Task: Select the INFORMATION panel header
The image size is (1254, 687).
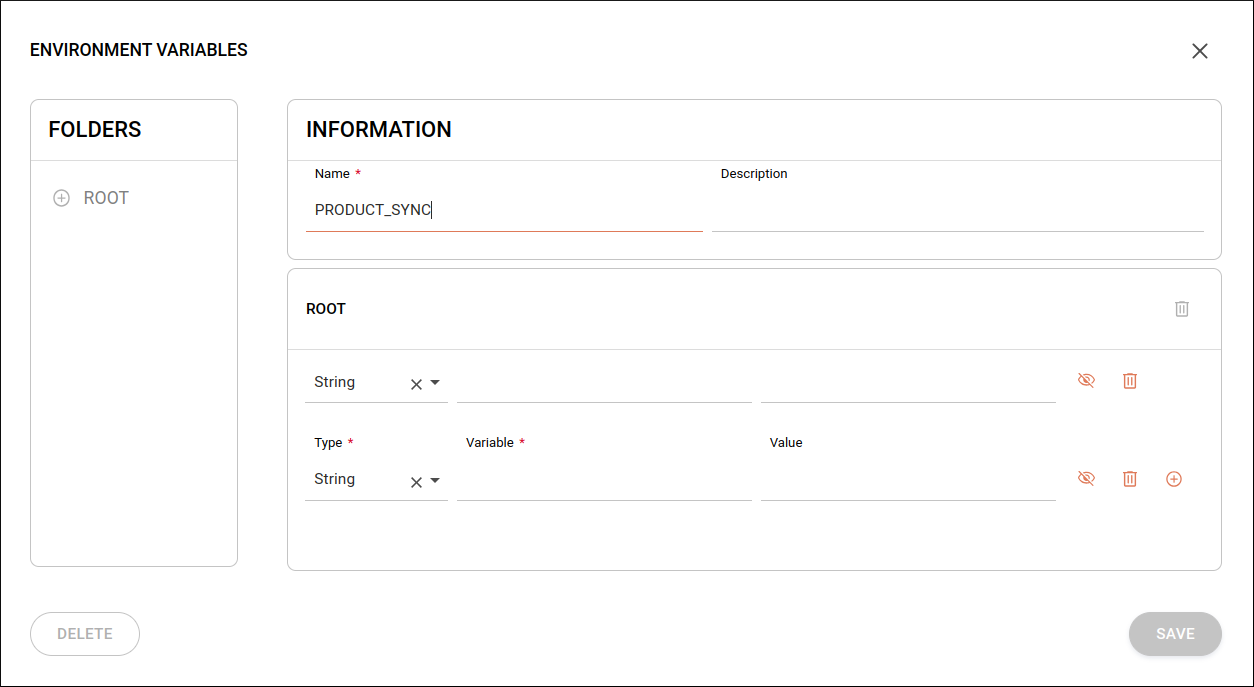Action: click(x=378, y=129)
